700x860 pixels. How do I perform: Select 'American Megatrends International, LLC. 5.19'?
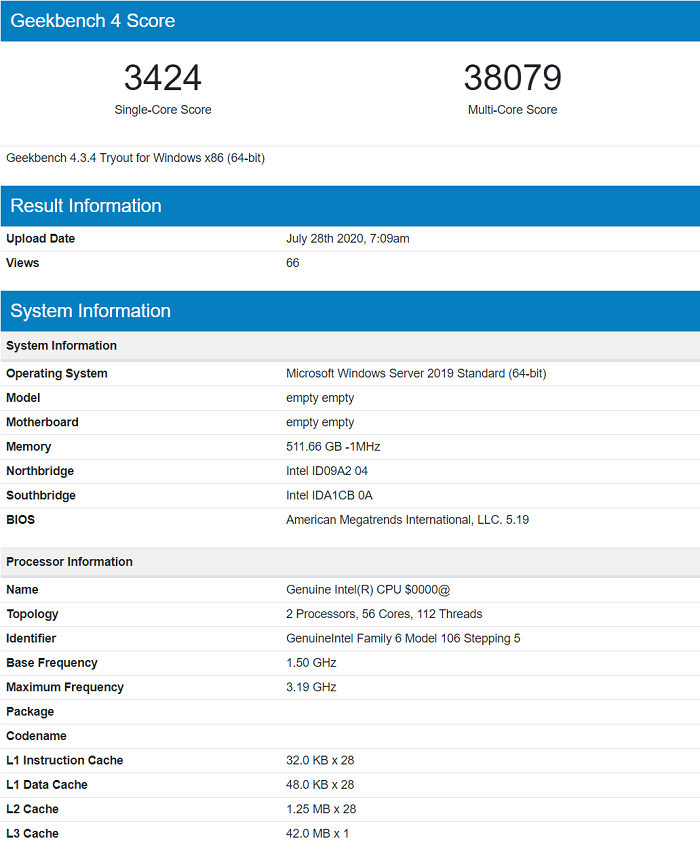click(407, 520)
